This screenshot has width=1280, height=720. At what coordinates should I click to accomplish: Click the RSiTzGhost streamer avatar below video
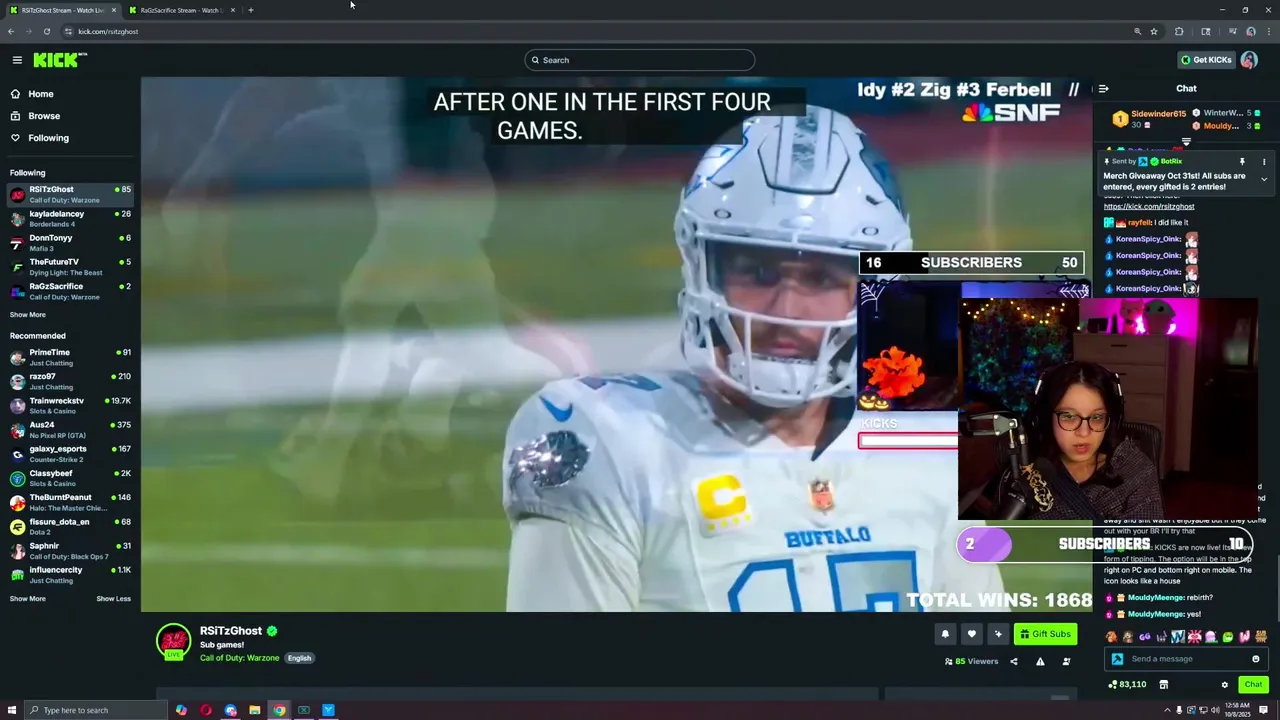pos(173,641)
